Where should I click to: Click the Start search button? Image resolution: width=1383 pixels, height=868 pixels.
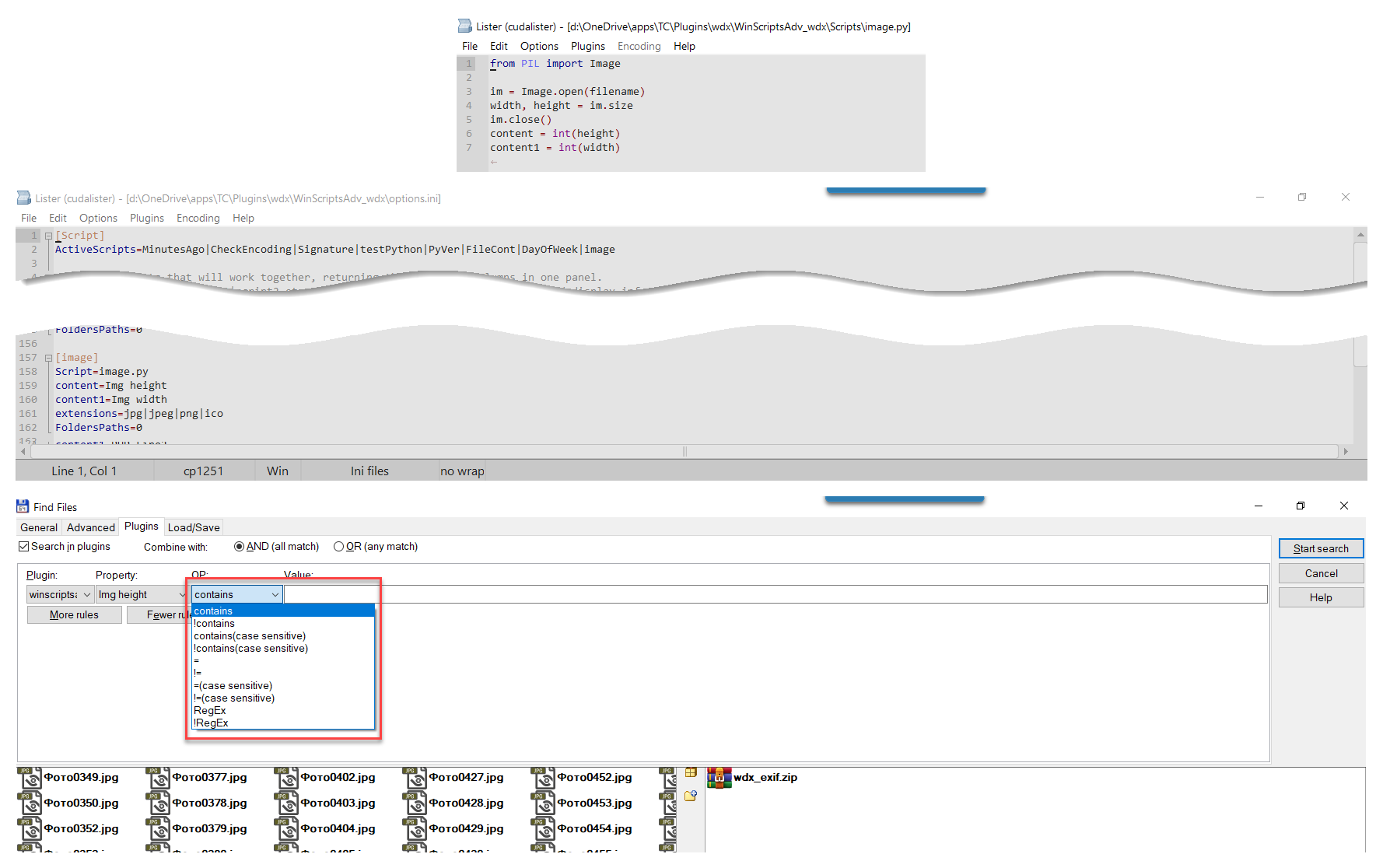pyautogui.click(x=1321, y=548)
